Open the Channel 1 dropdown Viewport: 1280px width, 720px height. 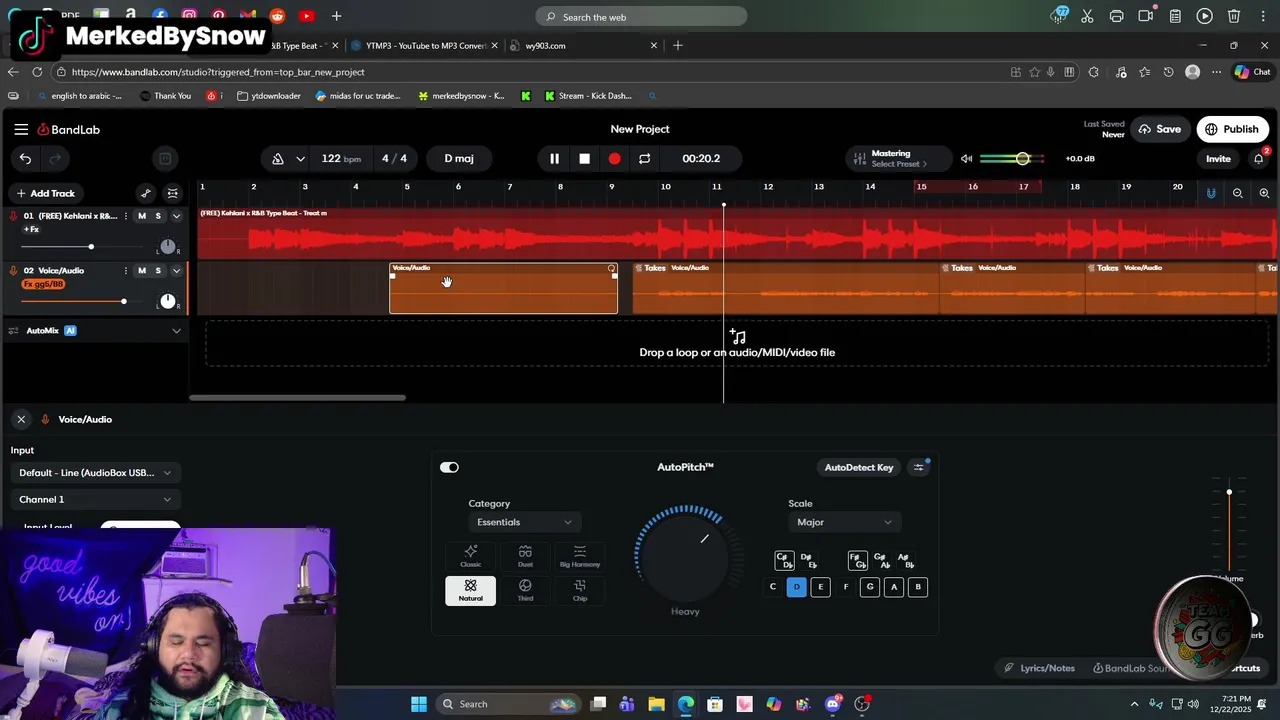pyautogui.click(x=95, y=499)
